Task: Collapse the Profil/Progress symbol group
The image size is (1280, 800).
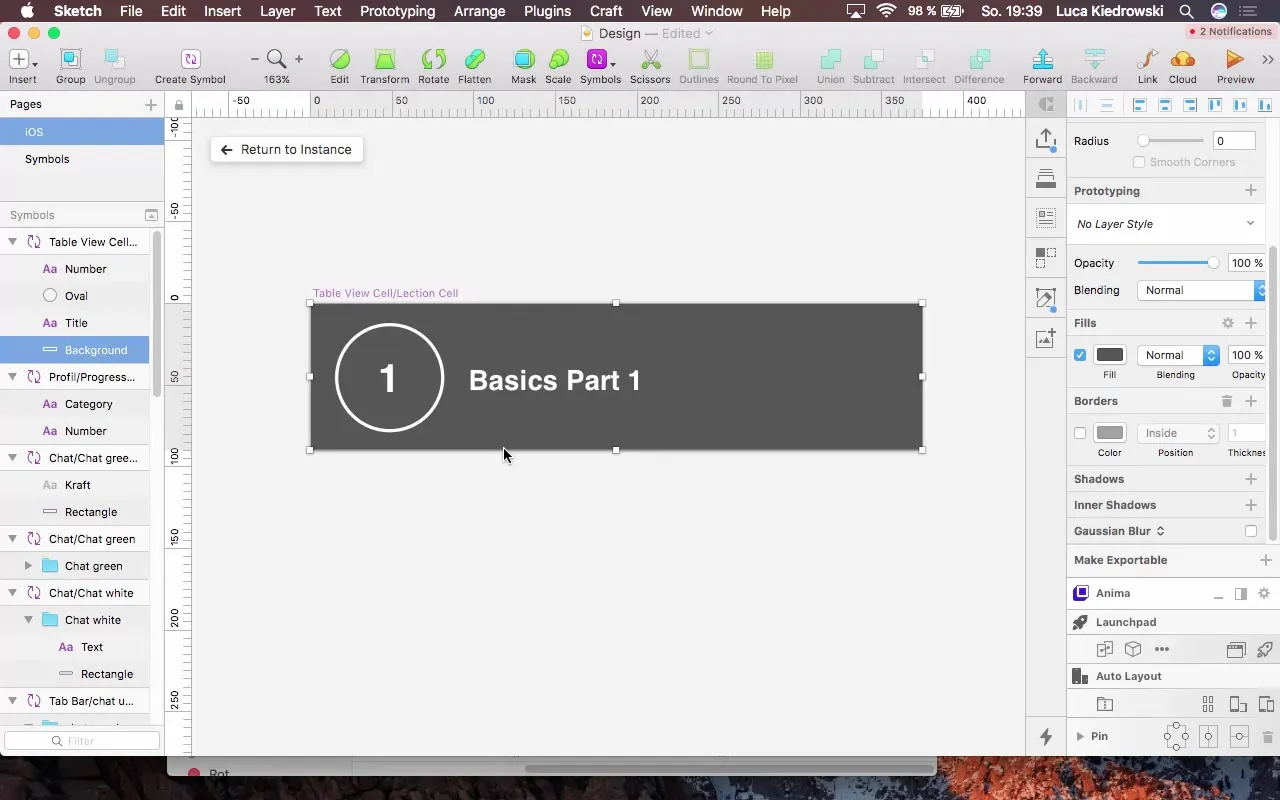Action: click(x=13, y=377)
